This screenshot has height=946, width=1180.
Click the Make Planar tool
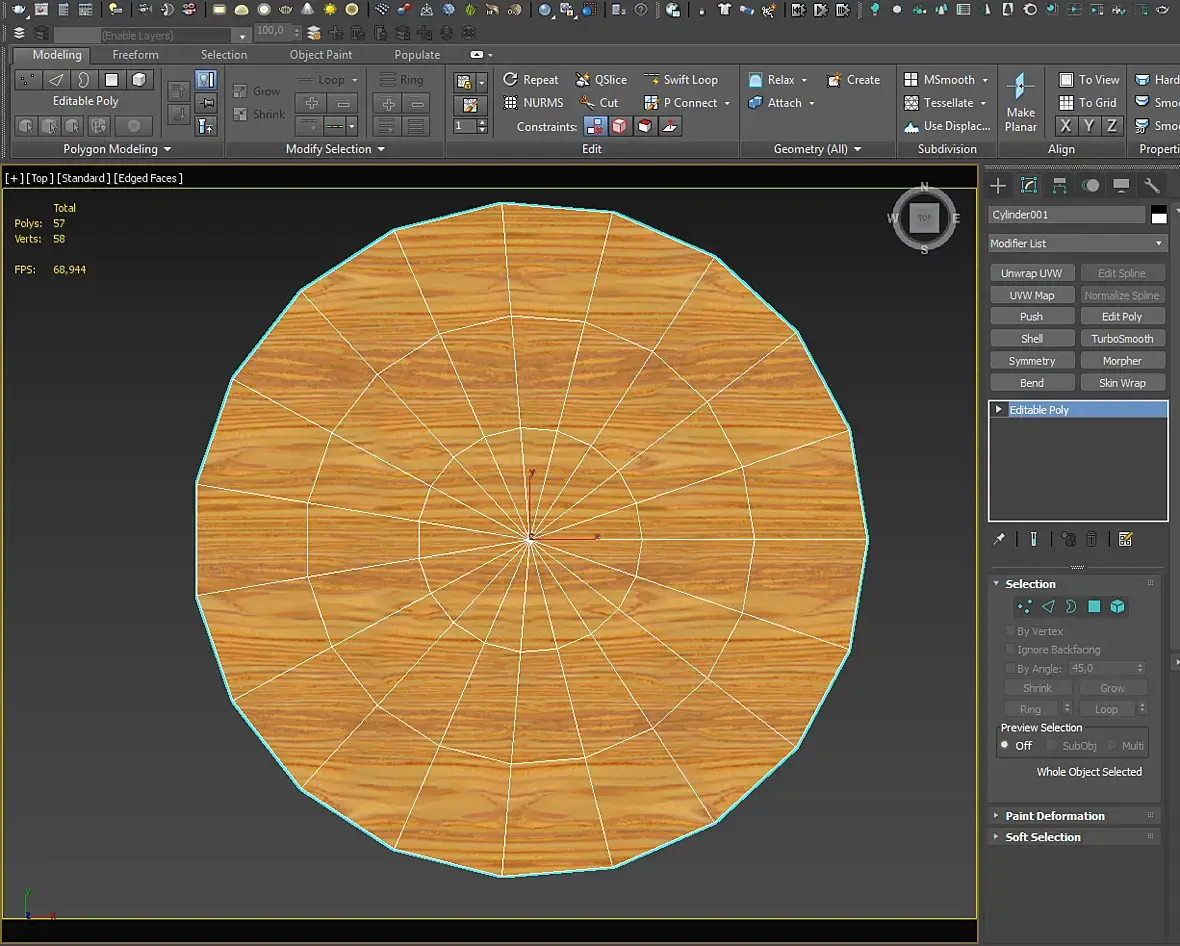coord(1021,102)
